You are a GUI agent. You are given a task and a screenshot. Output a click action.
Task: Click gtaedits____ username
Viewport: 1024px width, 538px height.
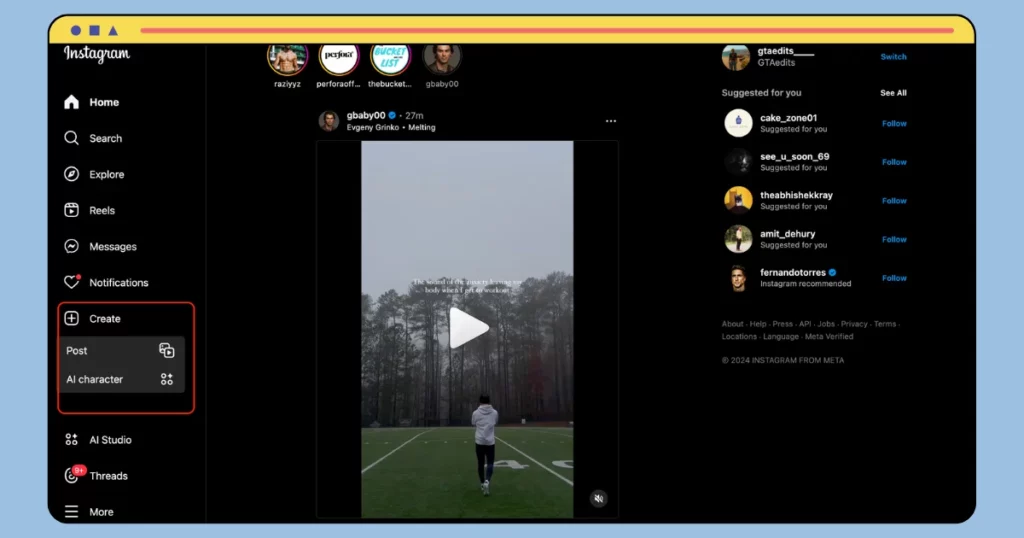pyautogui.click(x=786, y=51)
